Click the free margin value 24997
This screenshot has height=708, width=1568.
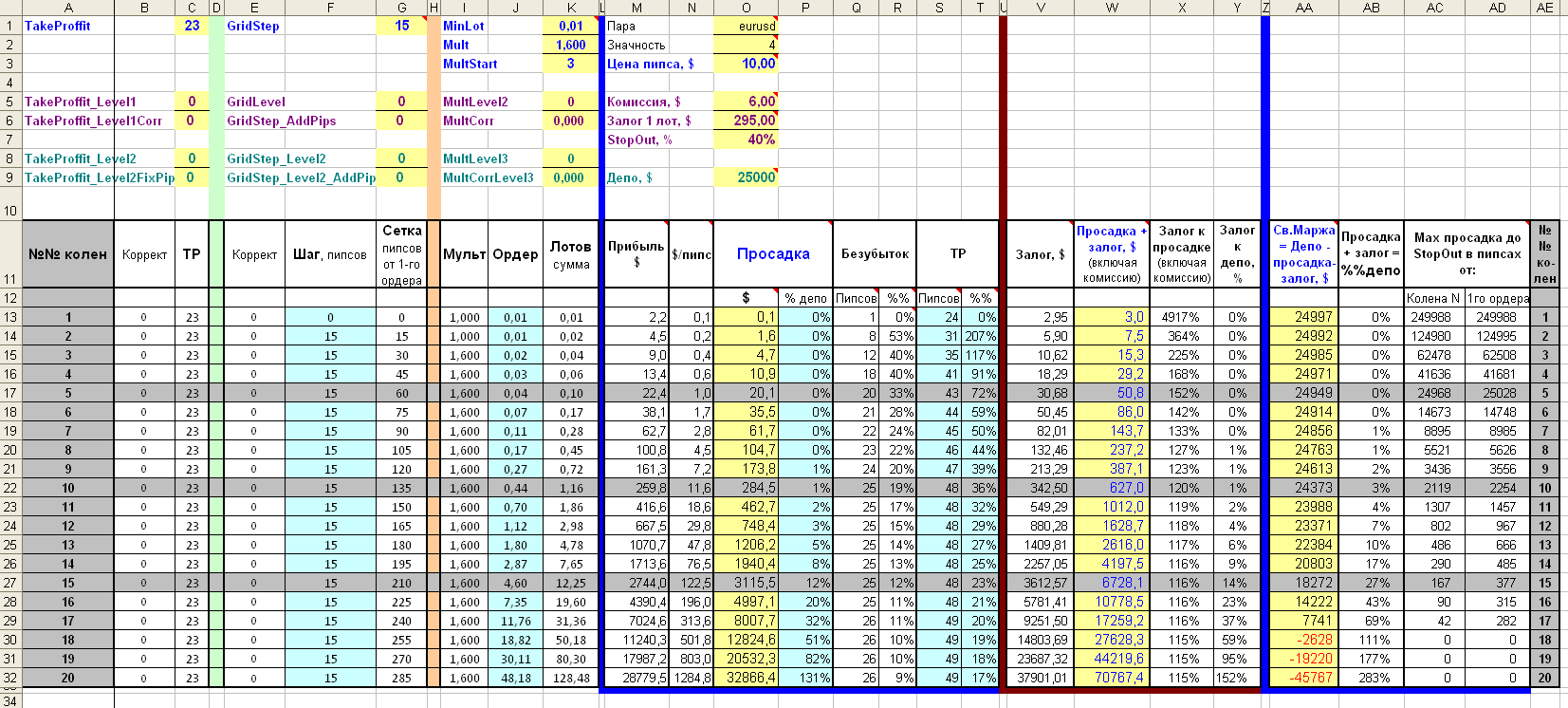1304,317
